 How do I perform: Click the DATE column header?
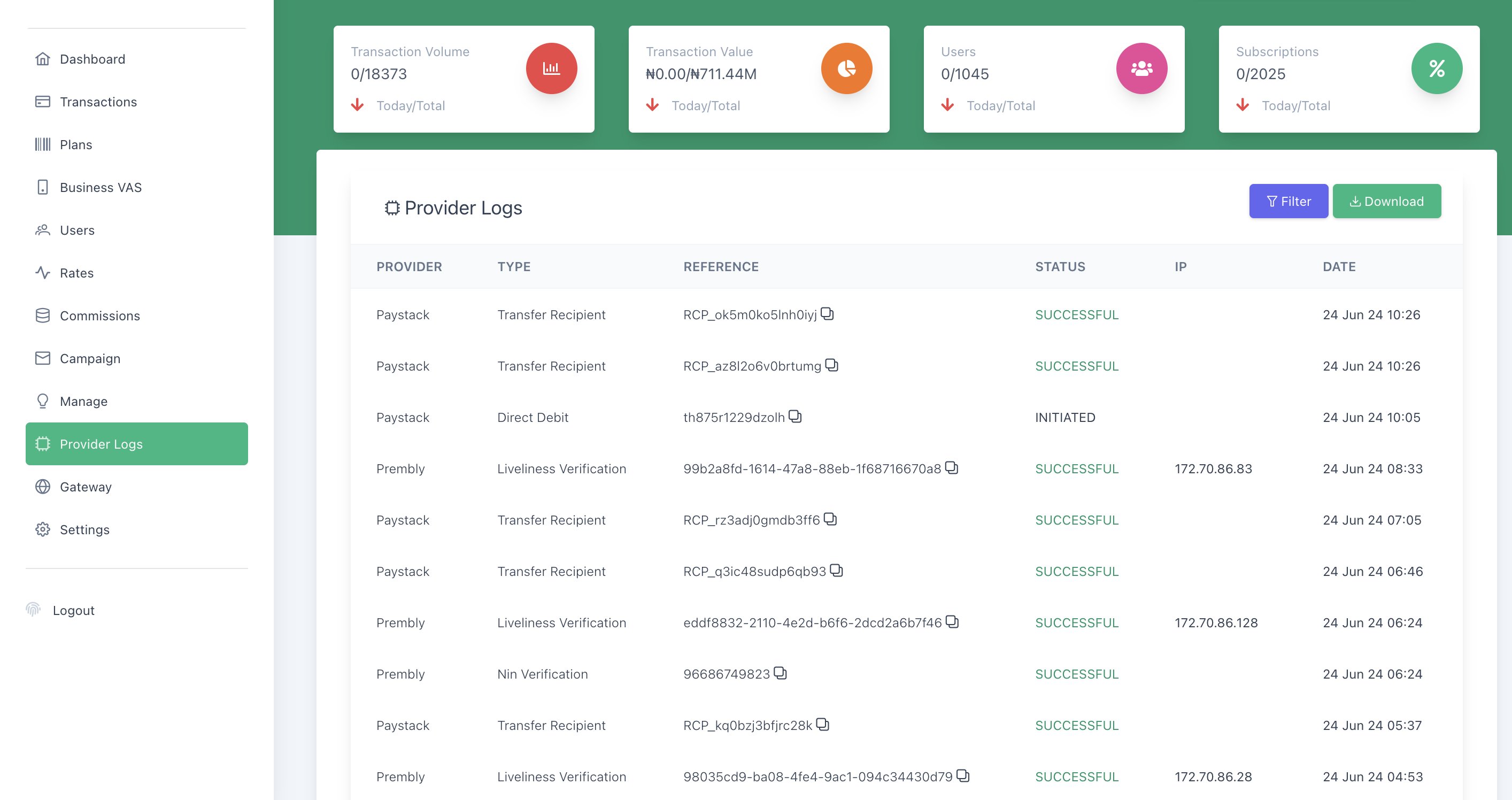pyautogui.click(x=1339, y=266)
